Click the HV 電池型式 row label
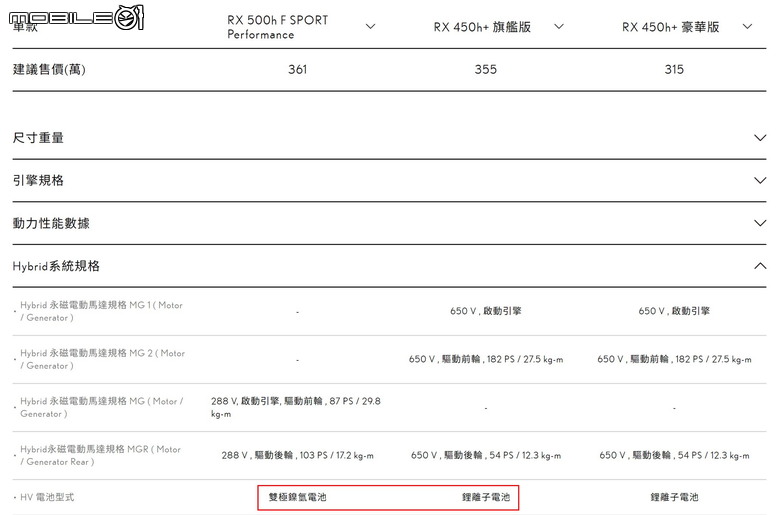The image size is (780, 515). (x=47, y=497)
